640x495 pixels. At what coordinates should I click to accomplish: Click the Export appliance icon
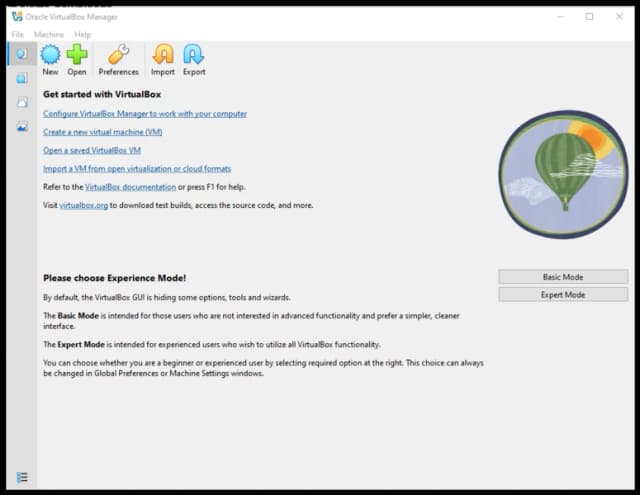point(194,54)
